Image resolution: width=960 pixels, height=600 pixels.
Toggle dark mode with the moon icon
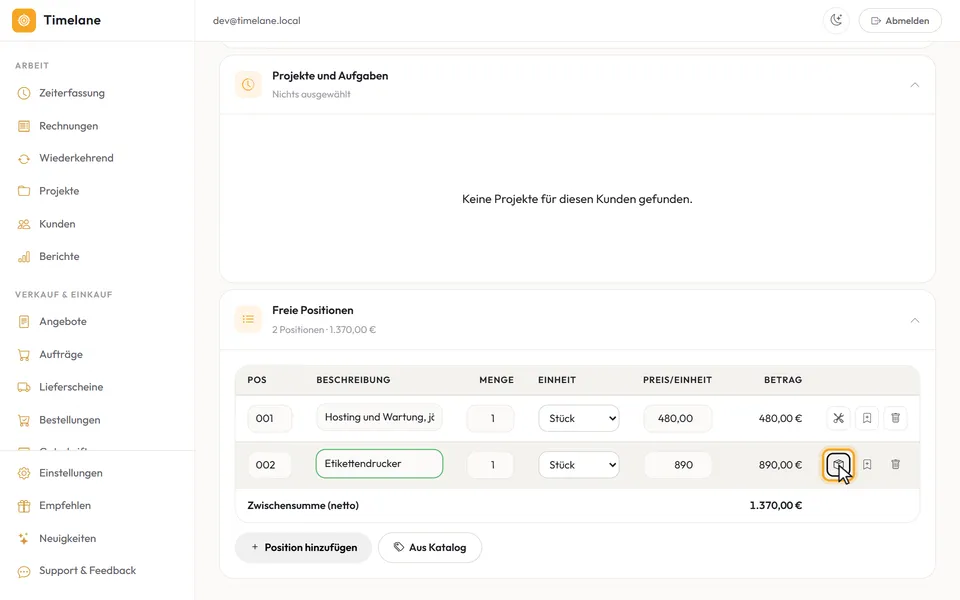pyautogui.click(x=836, y=20)
